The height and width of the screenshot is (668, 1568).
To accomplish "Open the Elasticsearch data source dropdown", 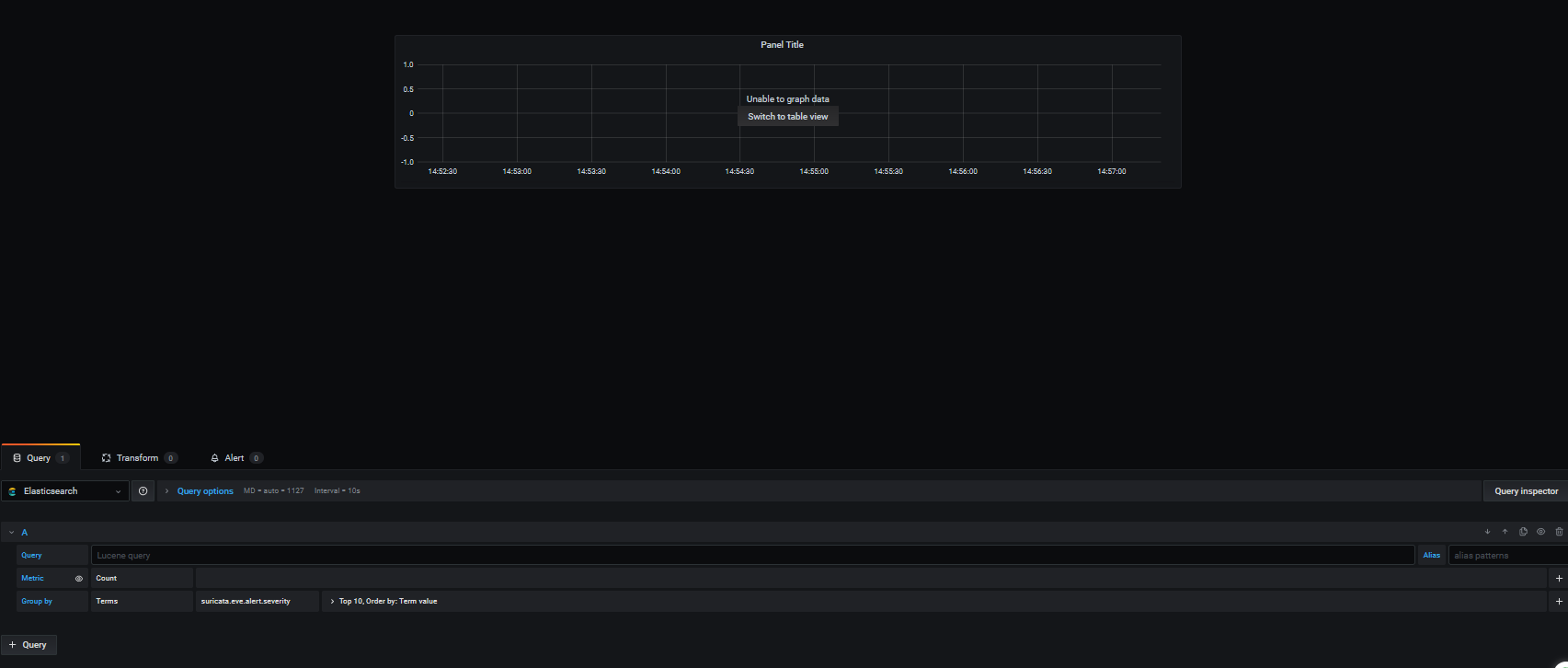I will click(65, 491).
